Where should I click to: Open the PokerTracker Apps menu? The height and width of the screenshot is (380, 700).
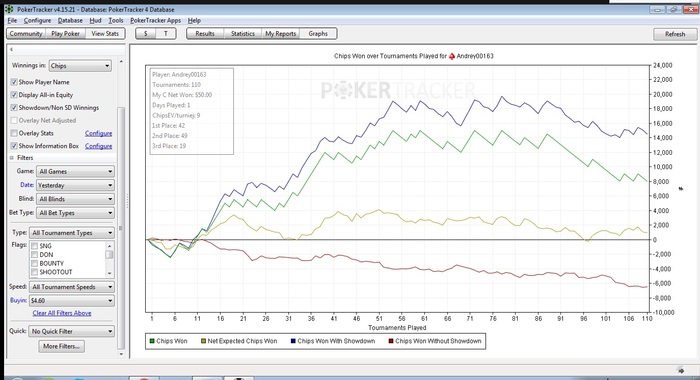coord(155,21)
